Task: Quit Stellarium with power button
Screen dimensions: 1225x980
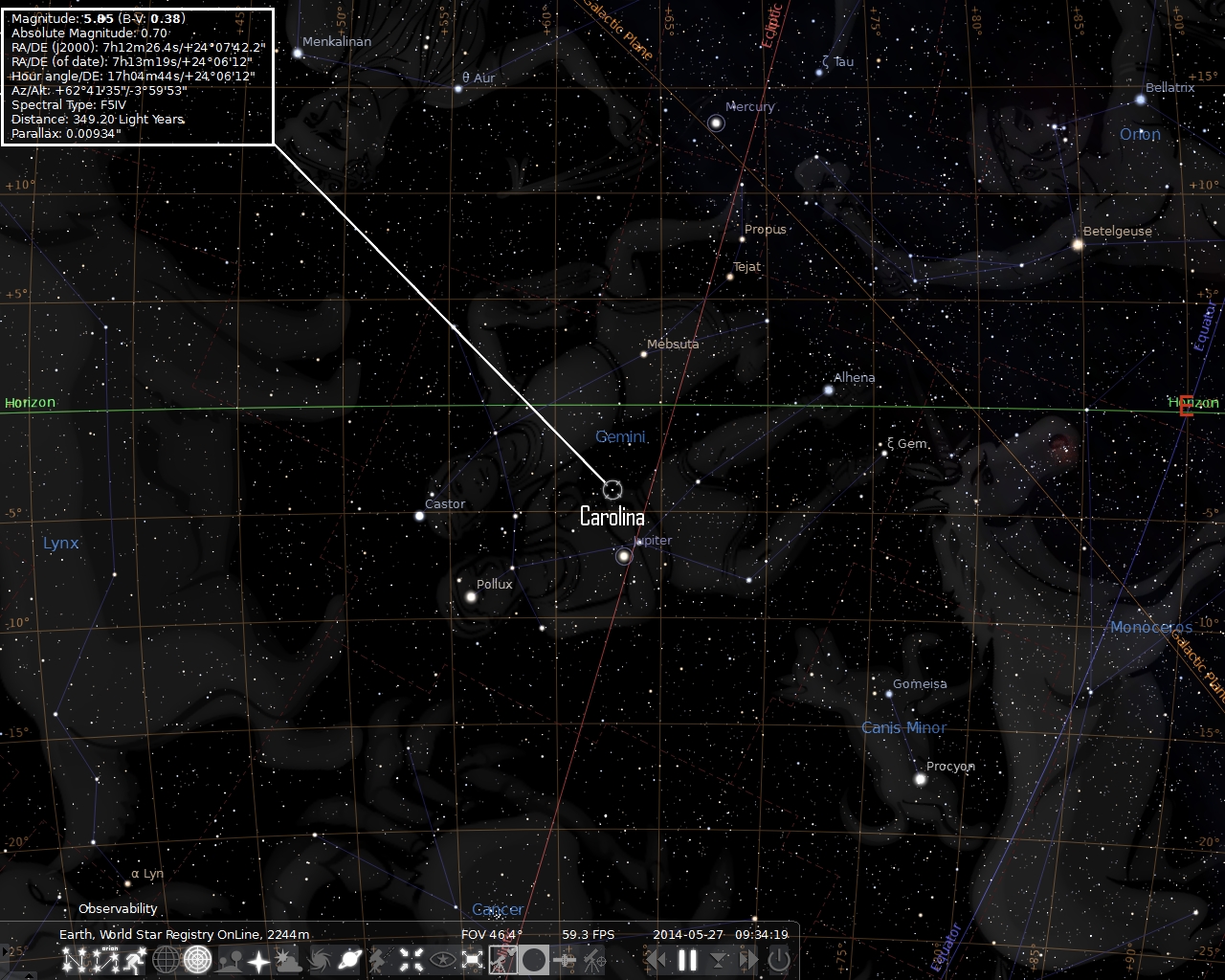Action: [x=778, y=960]
